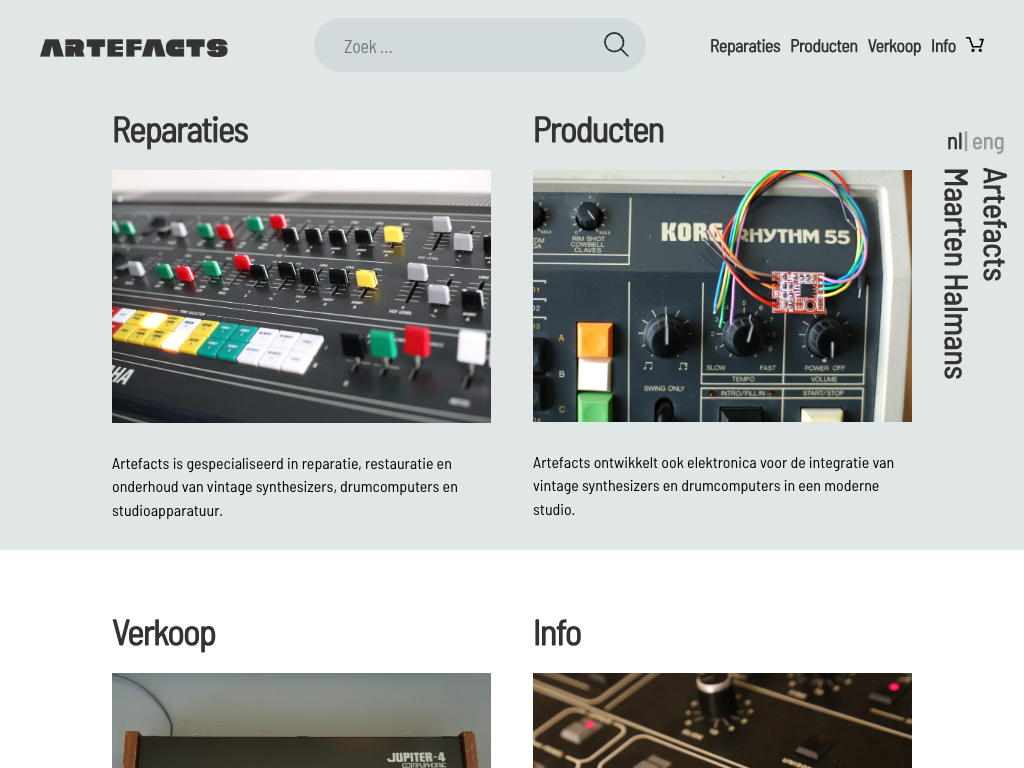Open Producten in the top navigation
This screenshot has width=1024, height=768.
(824, 46)
